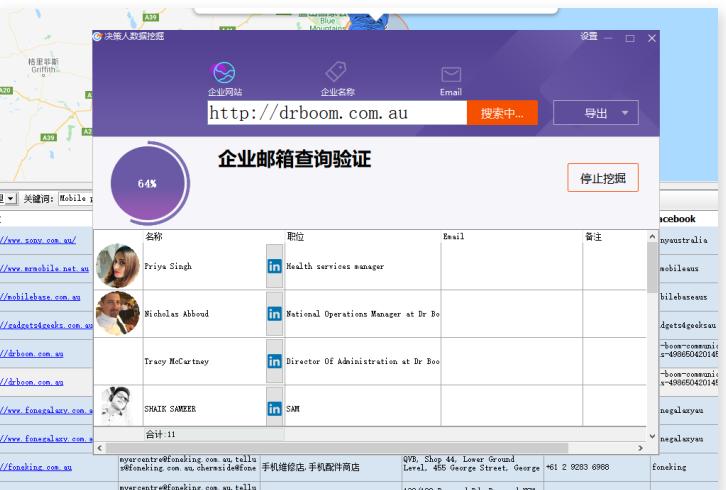Open LinkedIn profile for Priya Singh

[274, 266]
